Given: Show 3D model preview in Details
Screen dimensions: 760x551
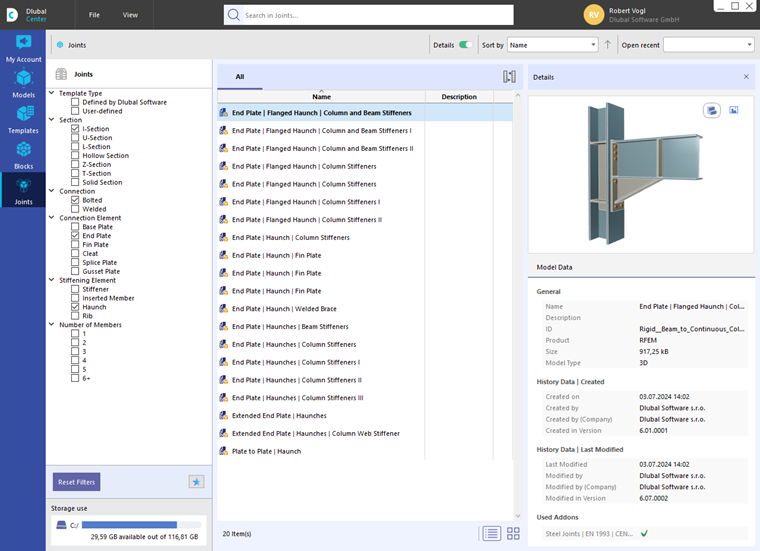Looking at the screenshot, I should (x=711, y=110).
